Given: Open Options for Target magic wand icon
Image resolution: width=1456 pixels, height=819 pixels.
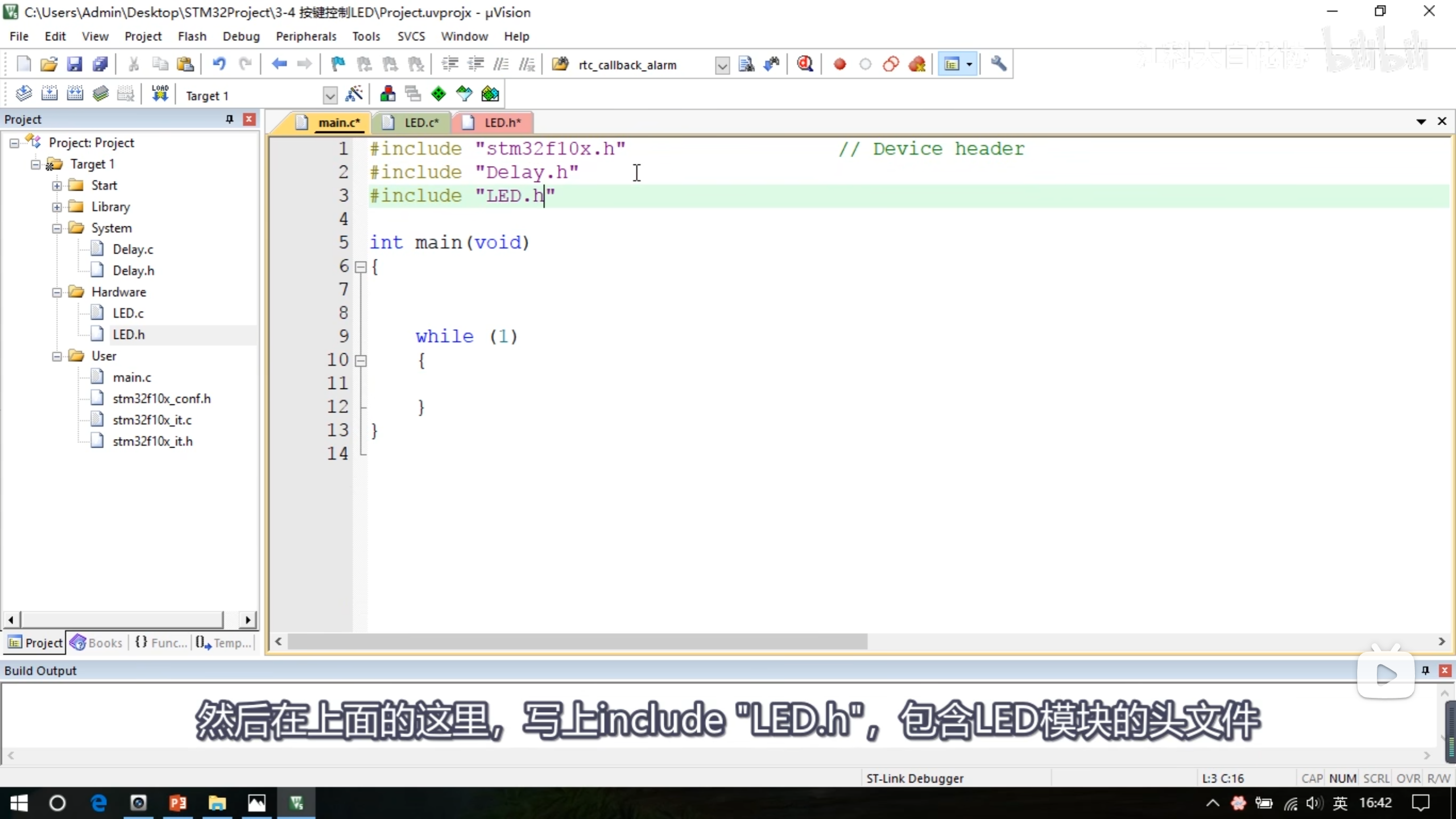Looking at the screenshot, I should click(x=354, y=94).
